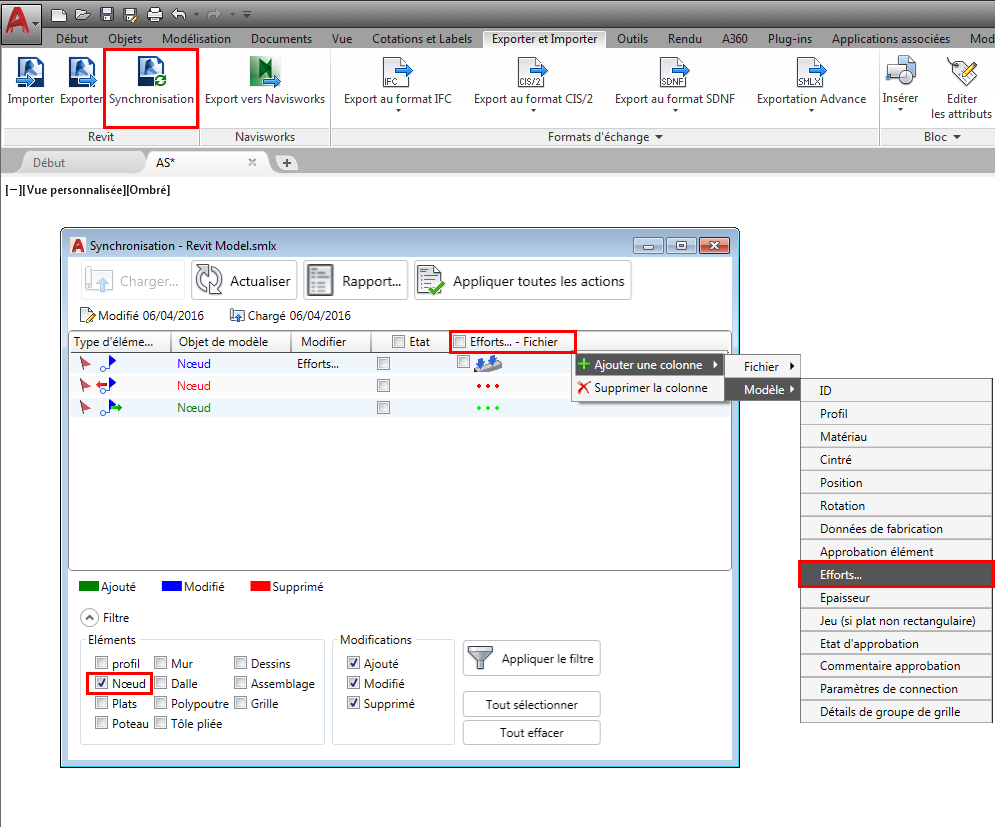Click the Tout sélectionner button
The width and height of the screenshot is (995, 827).
click(532, 704)
